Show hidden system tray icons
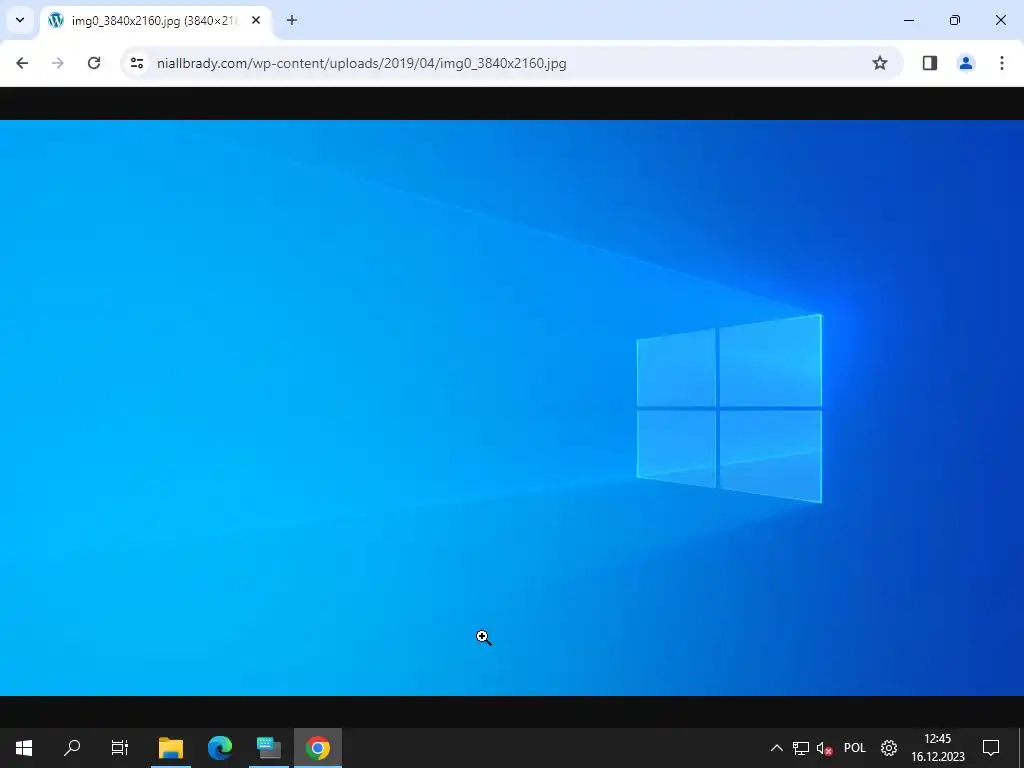Viewport: 1024px width, 768px height. 776,748
